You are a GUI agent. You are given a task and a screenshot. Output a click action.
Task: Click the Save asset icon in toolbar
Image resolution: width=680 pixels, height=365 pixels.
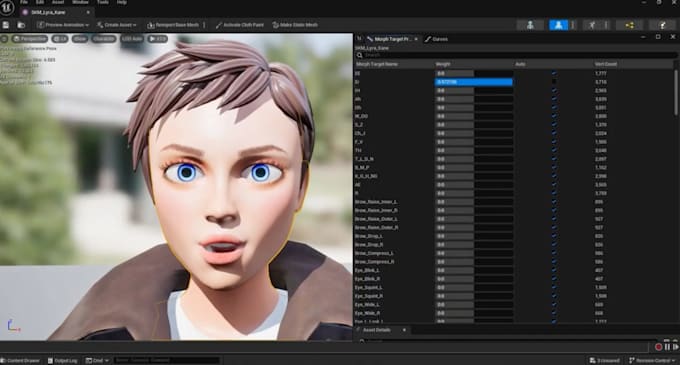(x=6, y=25)
